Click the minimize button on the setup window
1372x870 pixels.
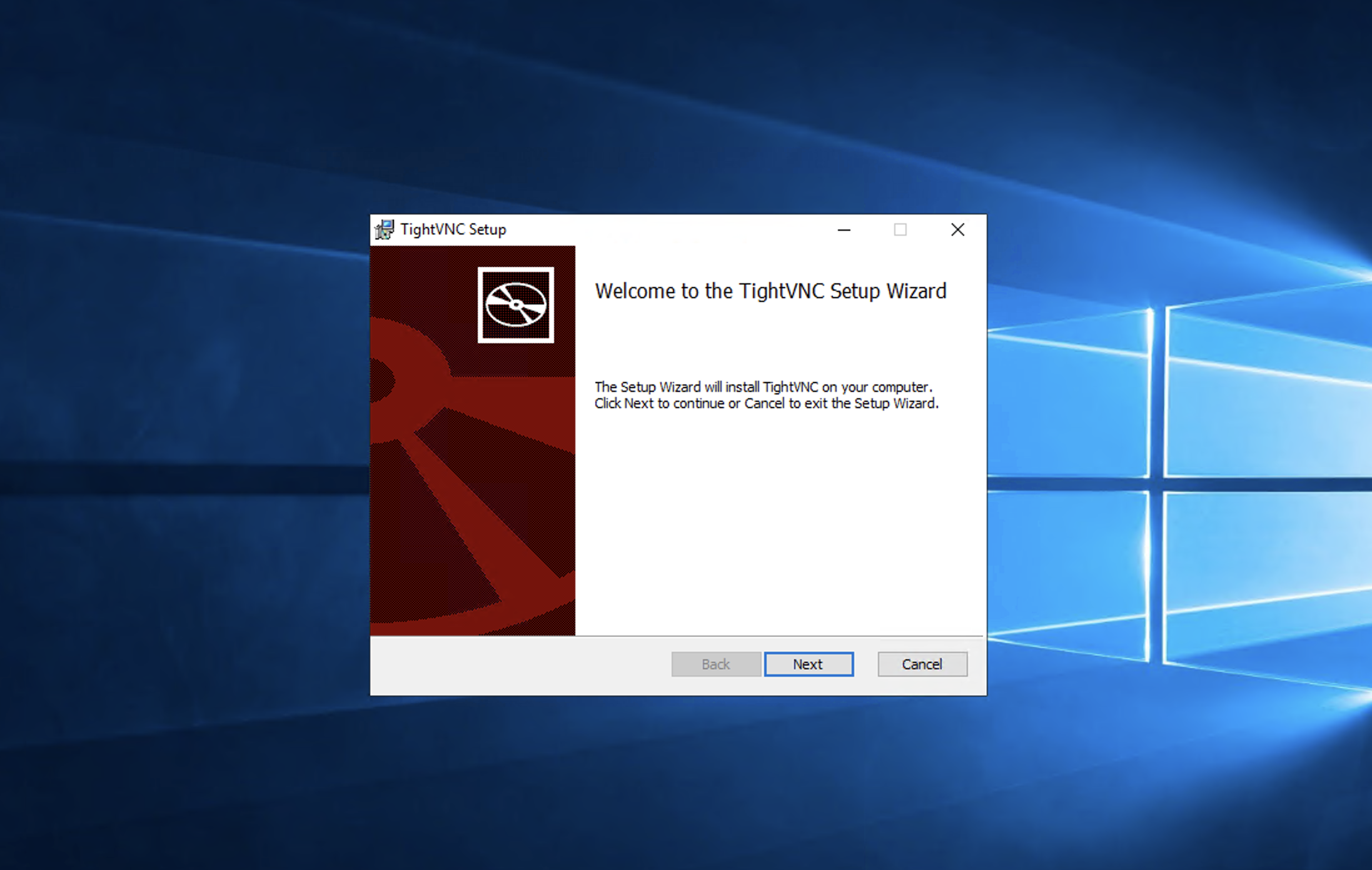coord(844,229)
